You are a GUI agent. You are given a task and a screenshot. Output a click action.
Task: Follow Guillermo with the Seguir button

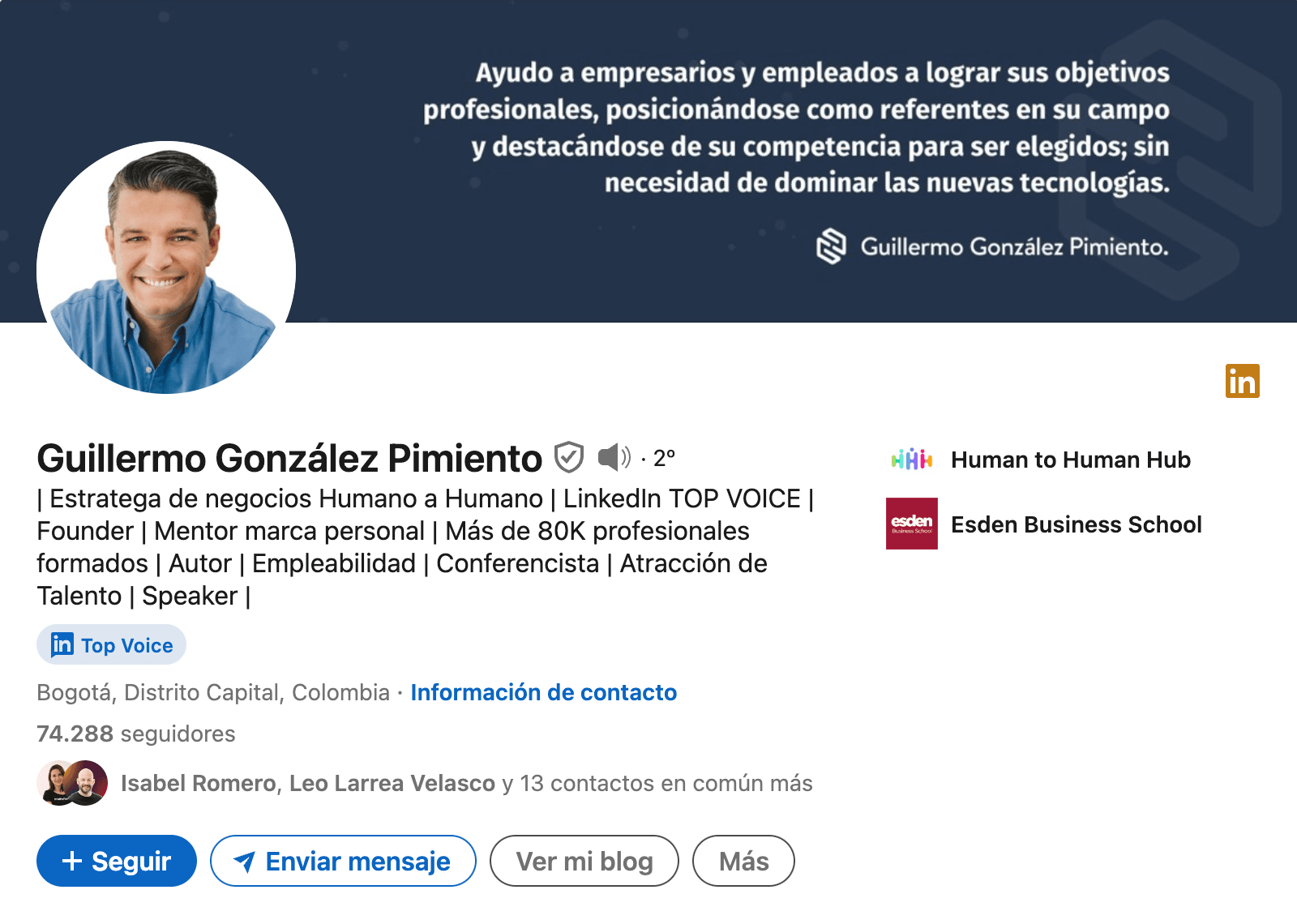click(116, 861)
